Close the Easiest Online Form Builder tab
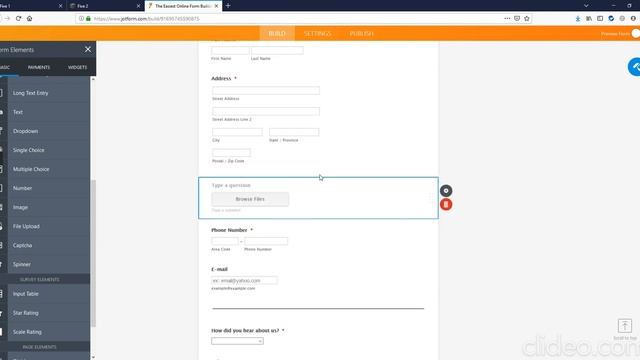 (x=216, y=6)
